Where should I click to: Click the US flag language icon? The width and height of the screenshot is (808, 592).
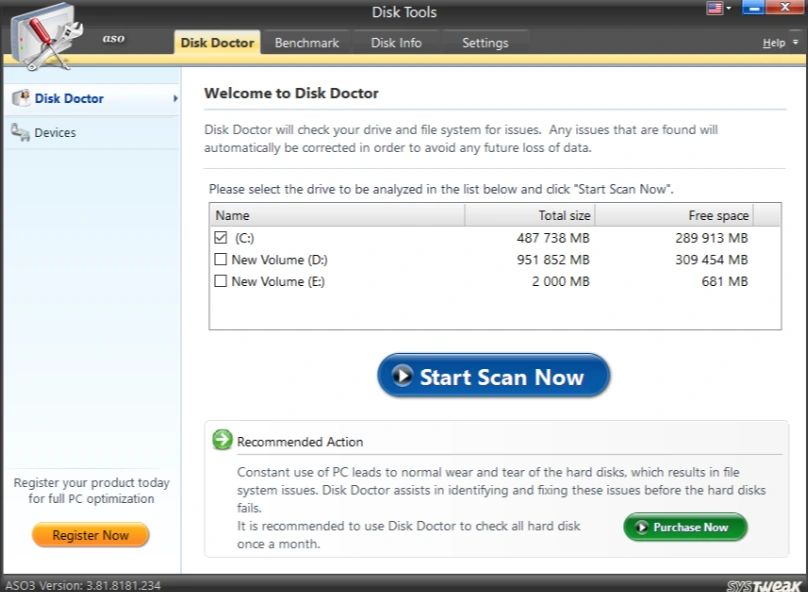click(714, 8)
